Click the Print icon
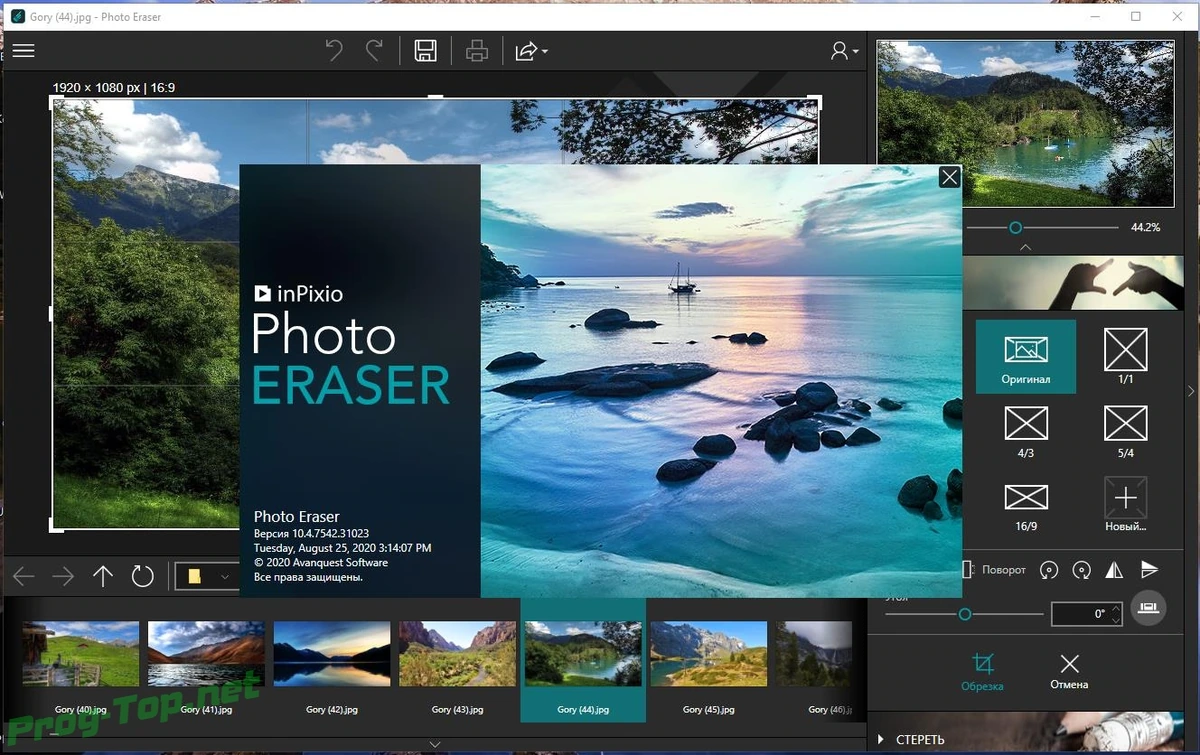This screenshot has height=755, width=1200. click(x=477, y=51)
